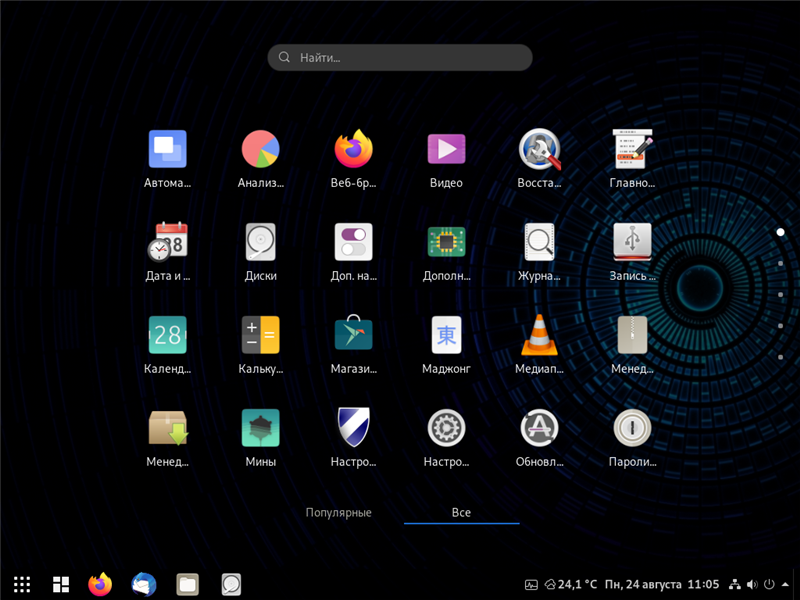The height and width of the screenshot is (600, 800).
Task: Open the activities overview icon in taskbar
Action: click(x=61, y=584)
